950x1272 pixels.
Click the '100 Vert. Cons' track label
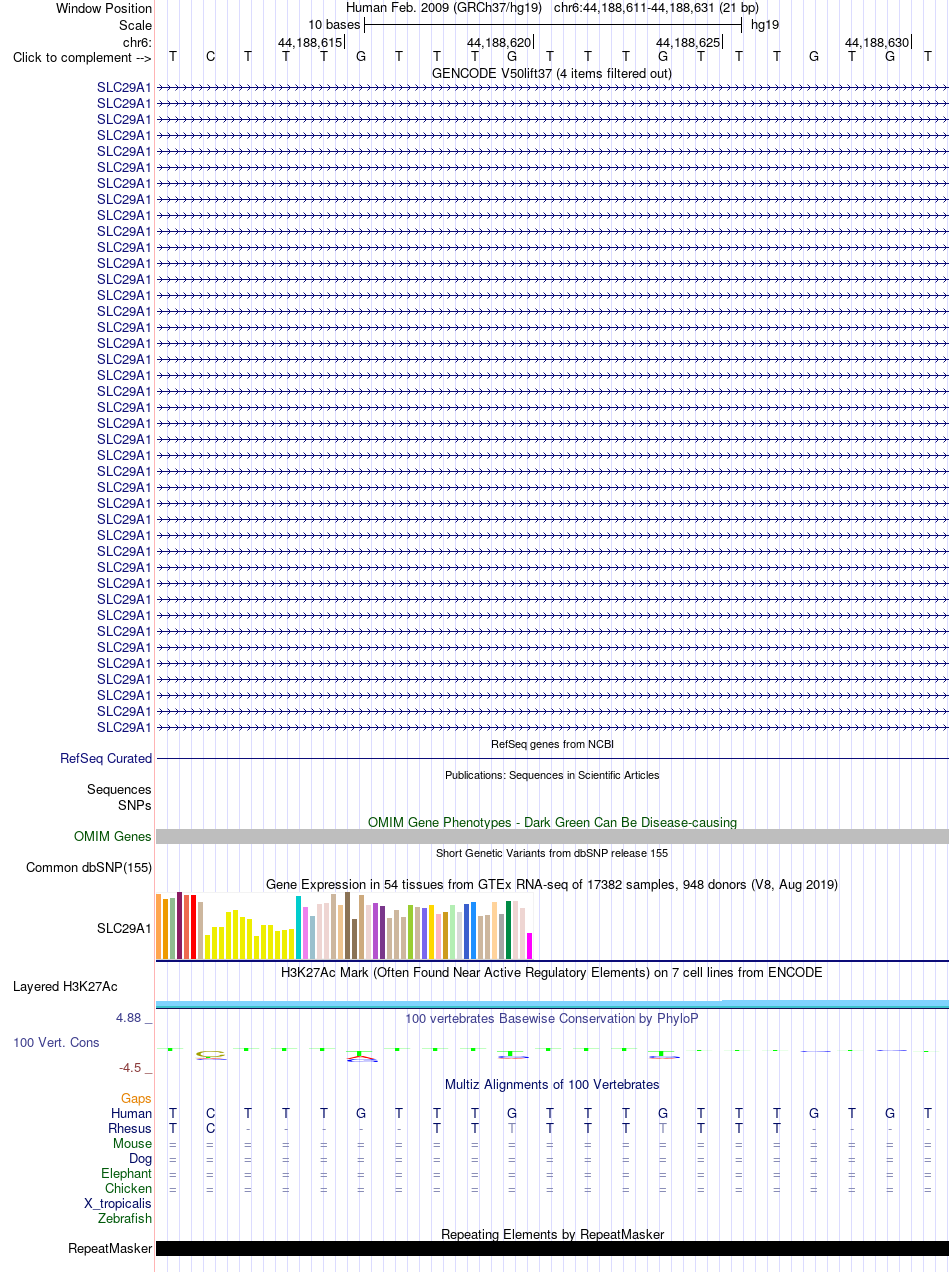56,1042
